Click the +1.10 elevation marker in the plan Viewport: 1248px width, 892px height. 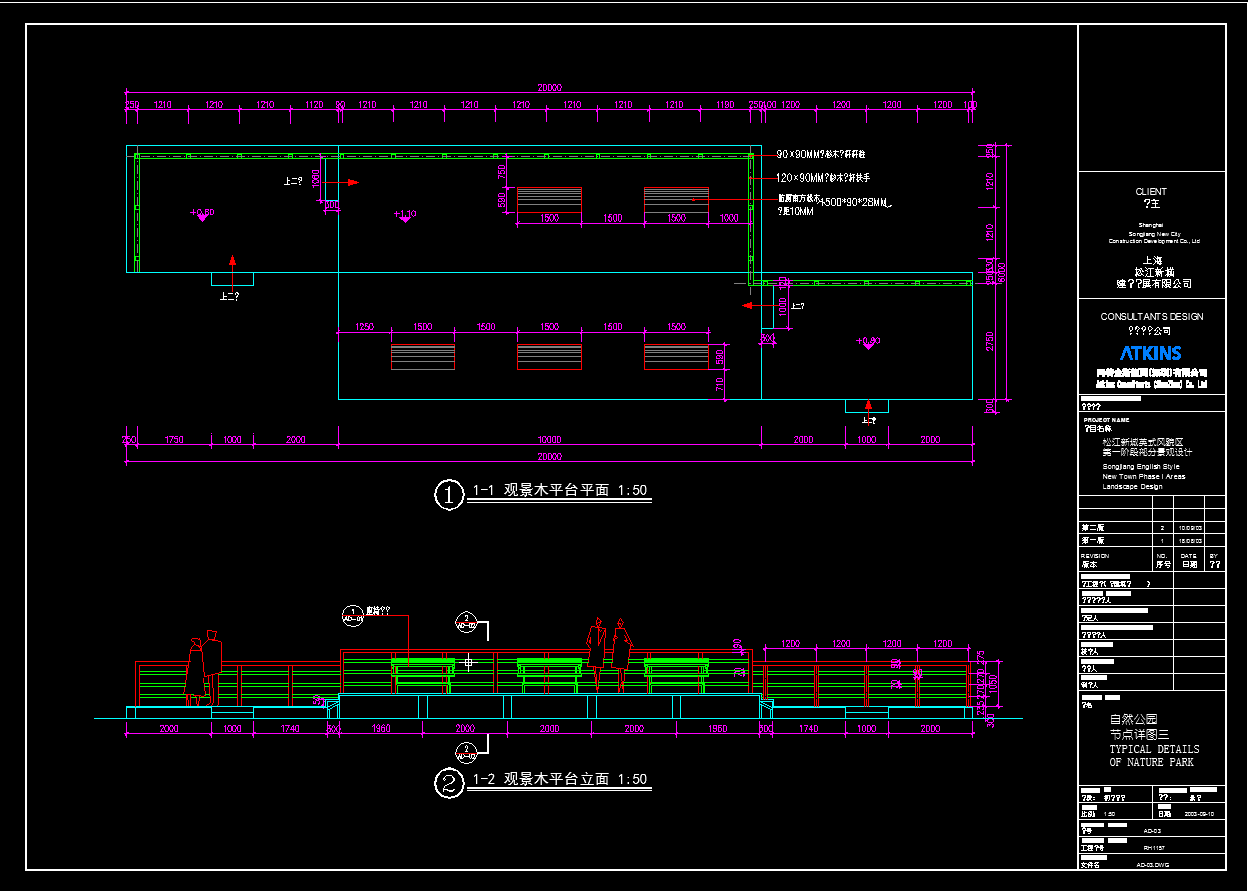pos(404,215)
